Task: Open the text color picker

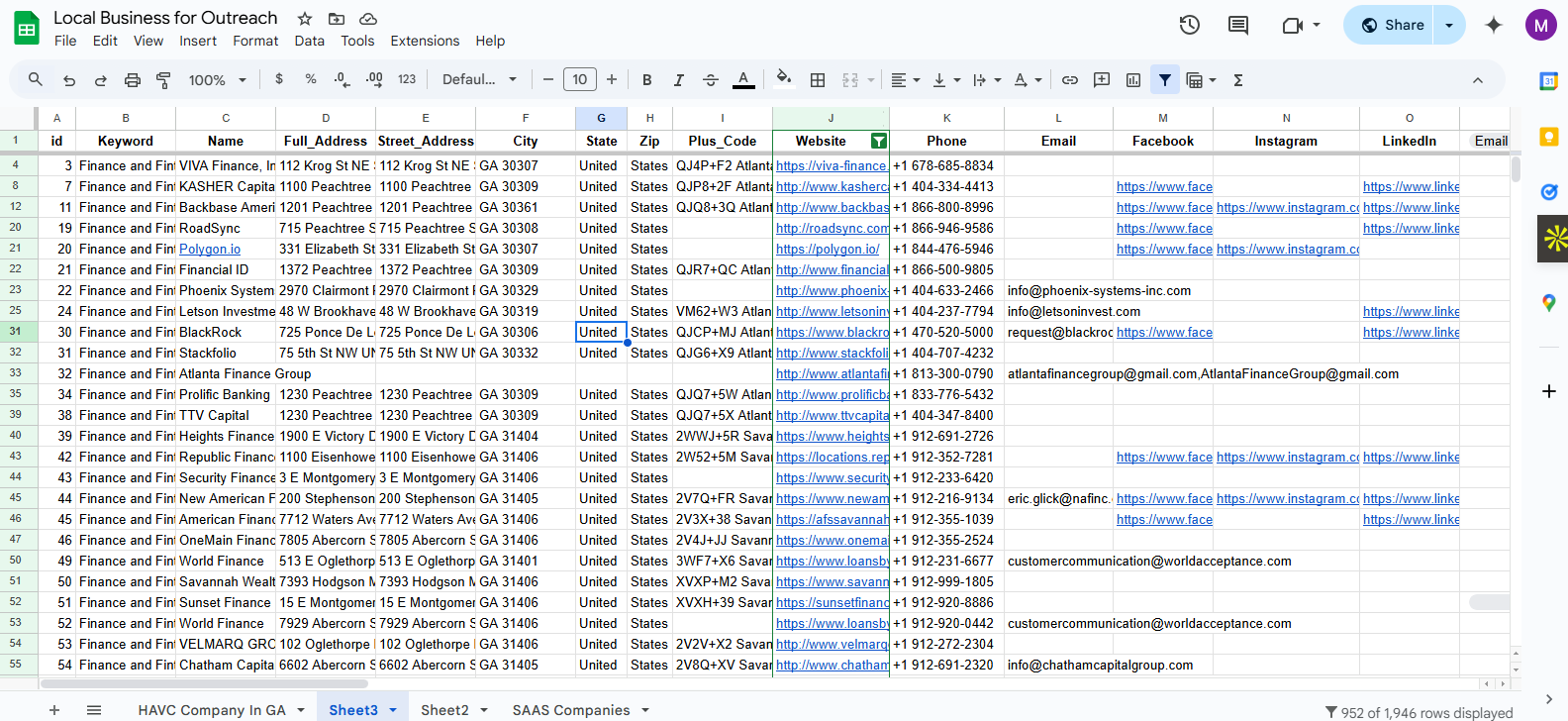Action: [x=743, y=80]
